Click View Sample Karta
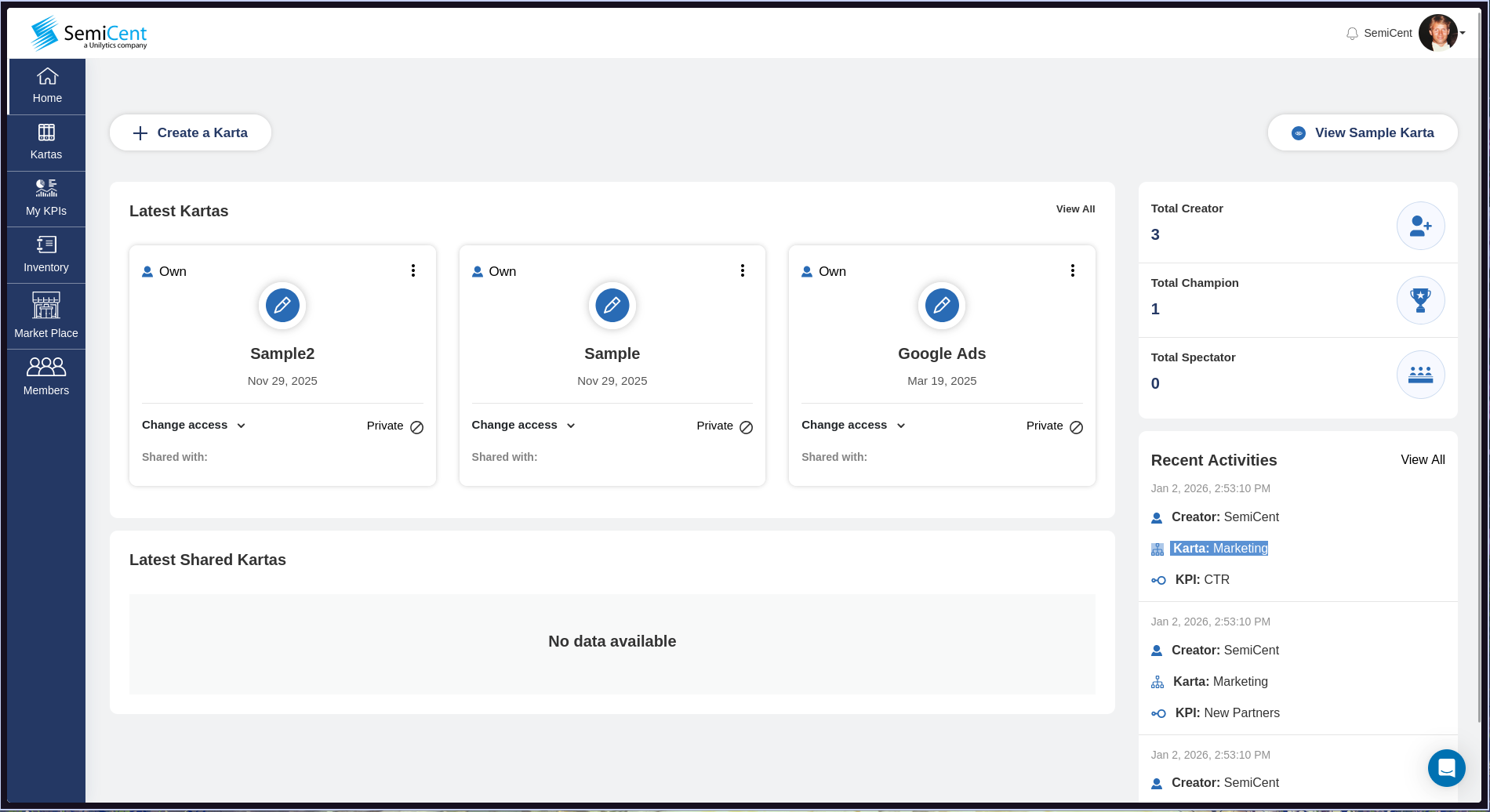1490x812 pixels. click(1362, 132)
